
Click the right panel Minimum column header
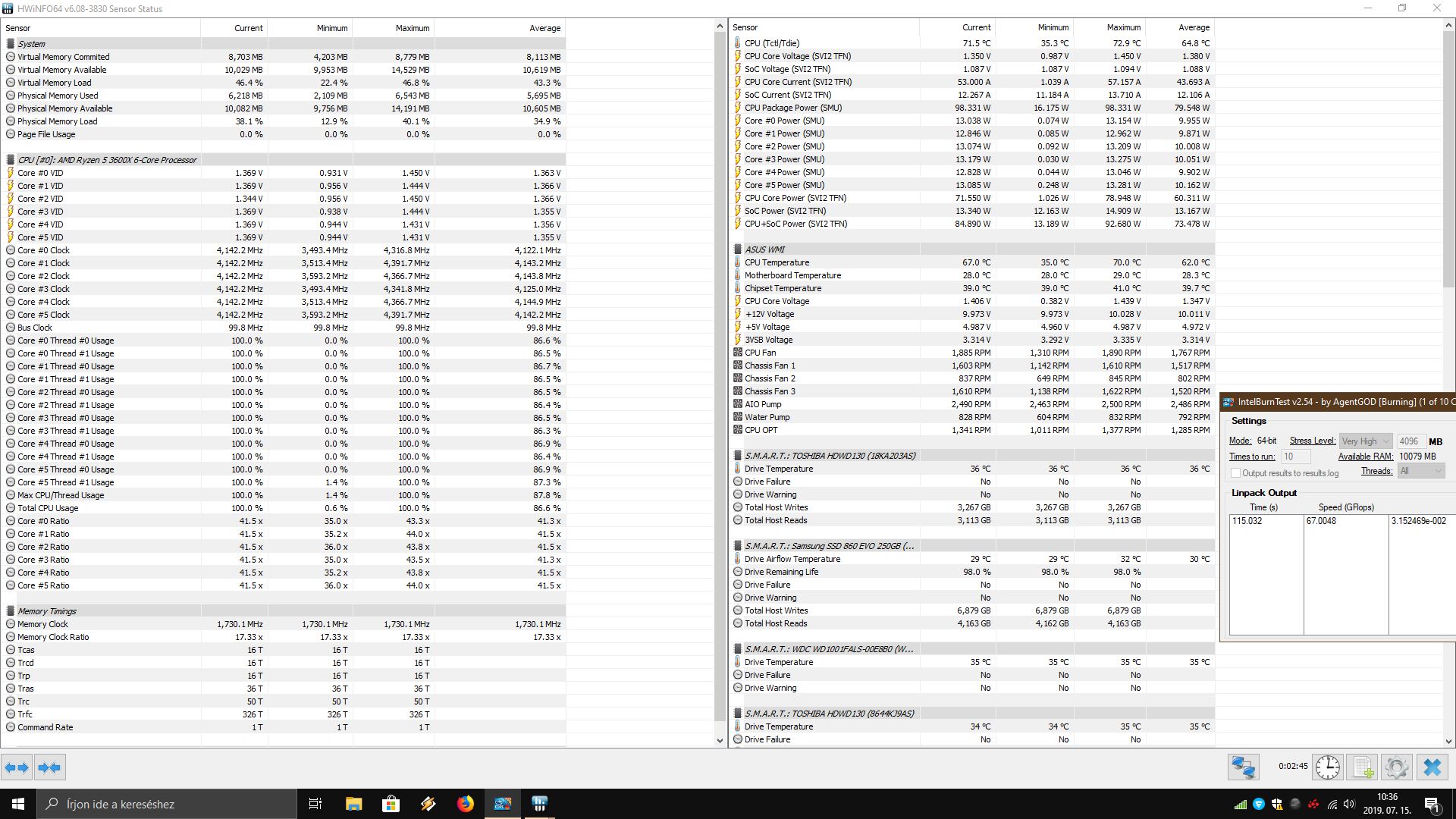1034,27
